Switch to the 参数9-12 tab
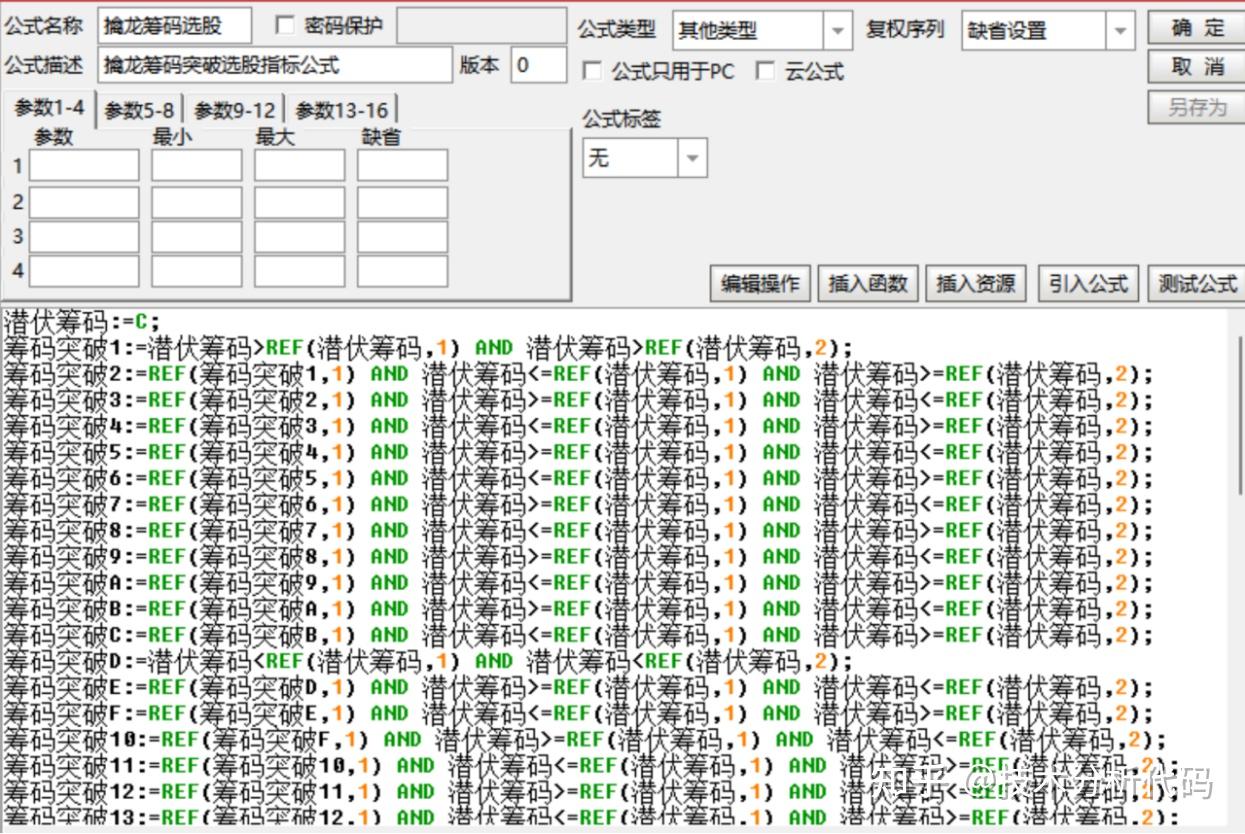 (x=234, y=110)
